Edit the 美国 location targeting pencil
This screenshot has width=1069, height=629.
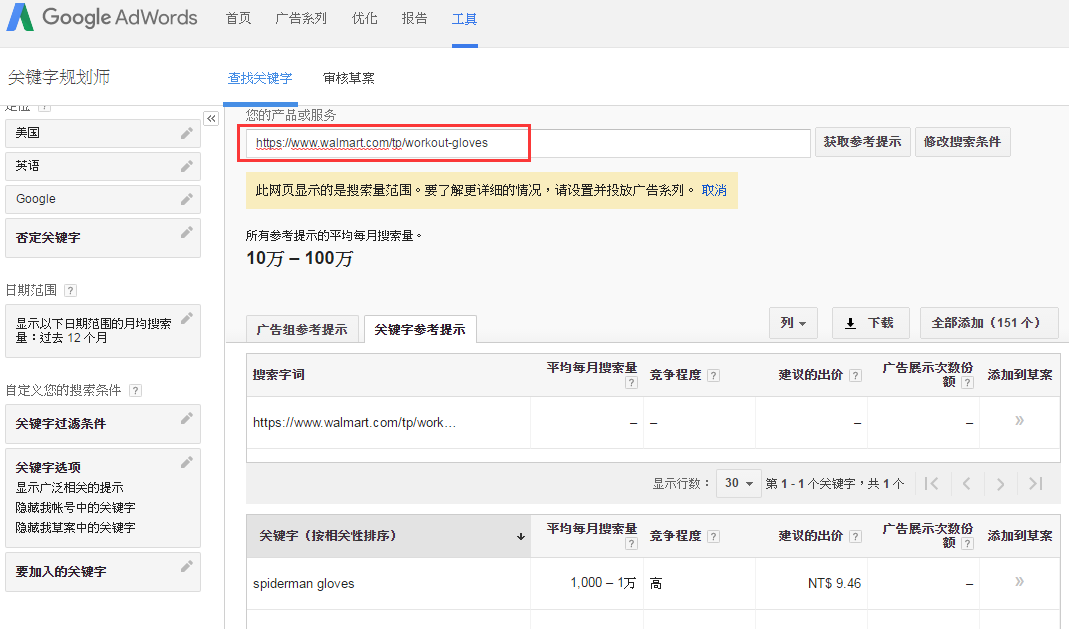186,133
